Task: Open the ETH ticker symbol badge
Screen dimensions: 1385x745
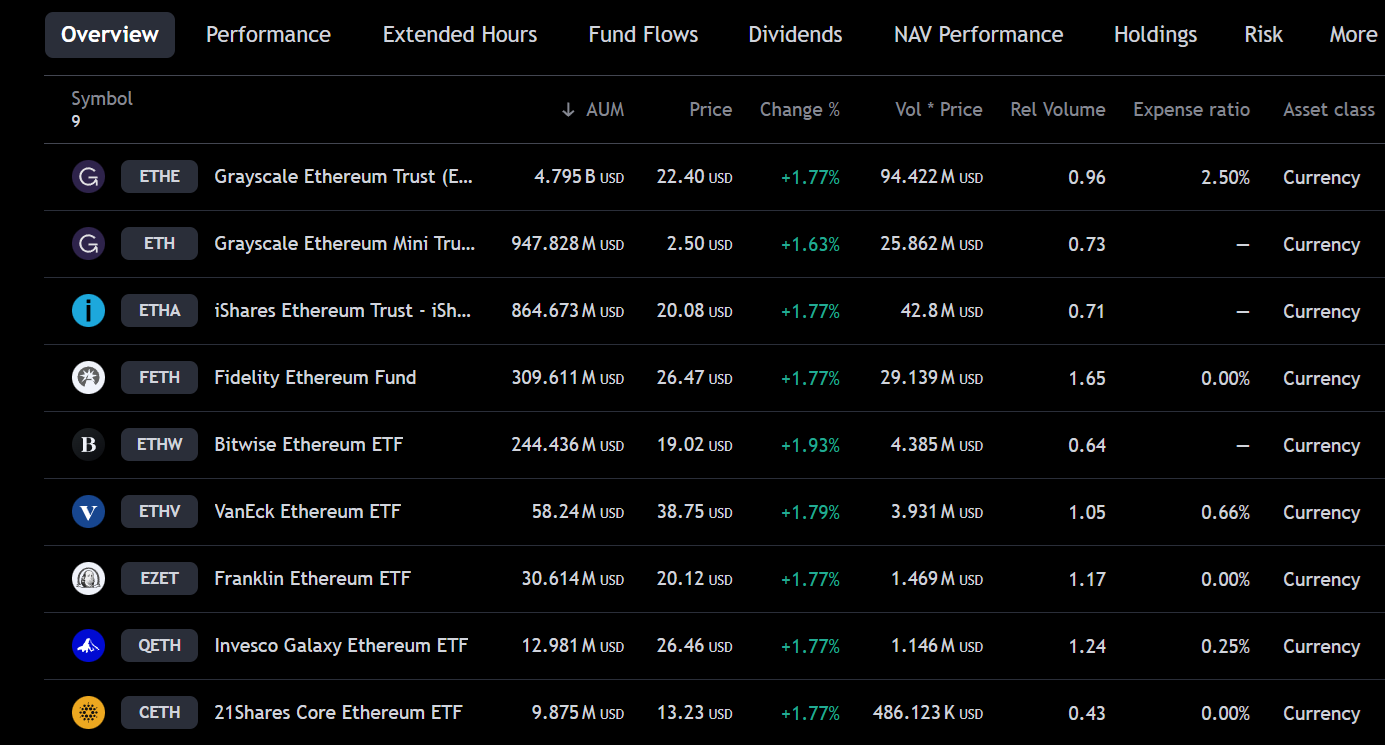Action: (x=160, y=244)
